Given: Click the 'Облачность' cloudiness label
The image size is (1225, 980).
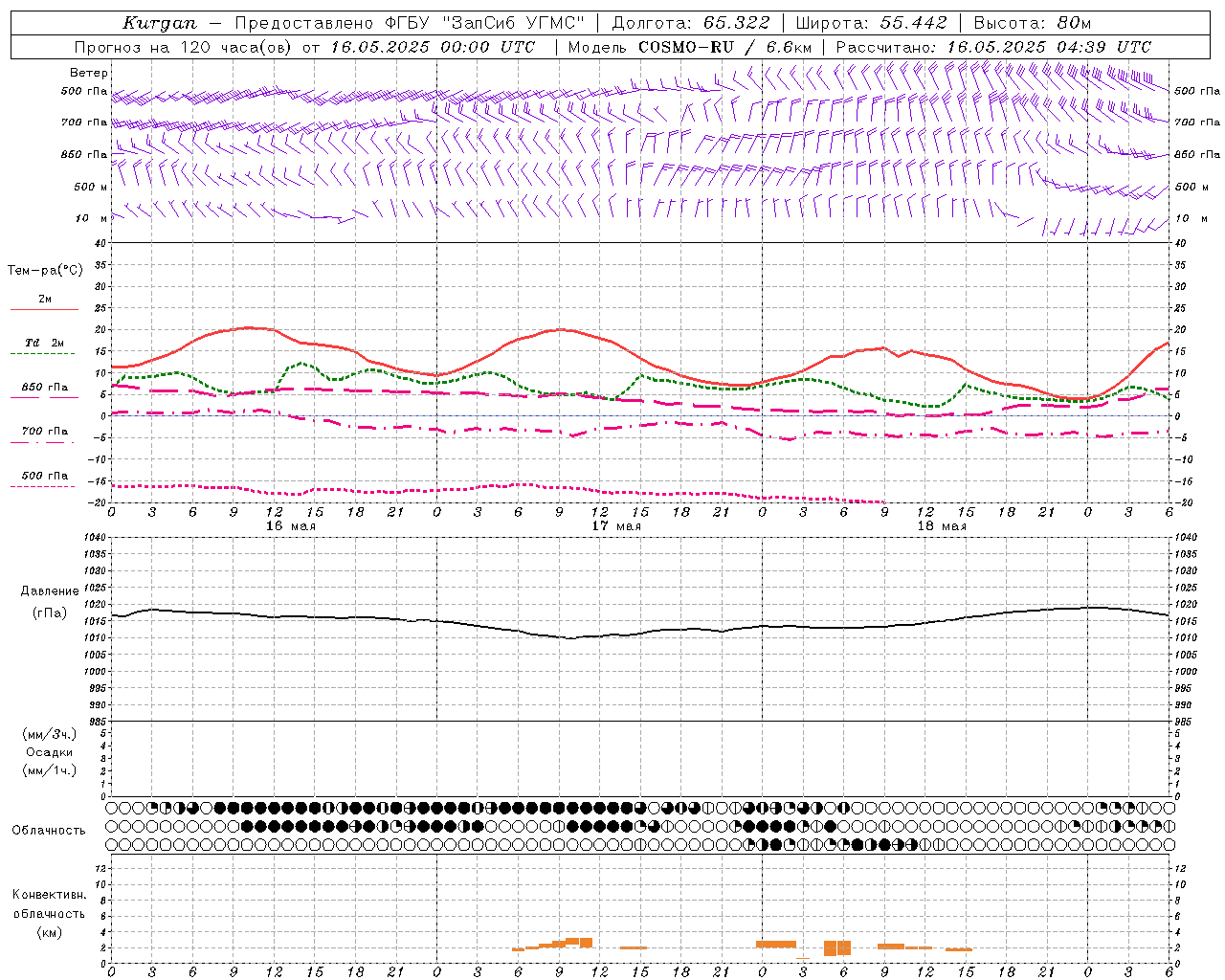Looking at the screenshot, I should (49, 831).
